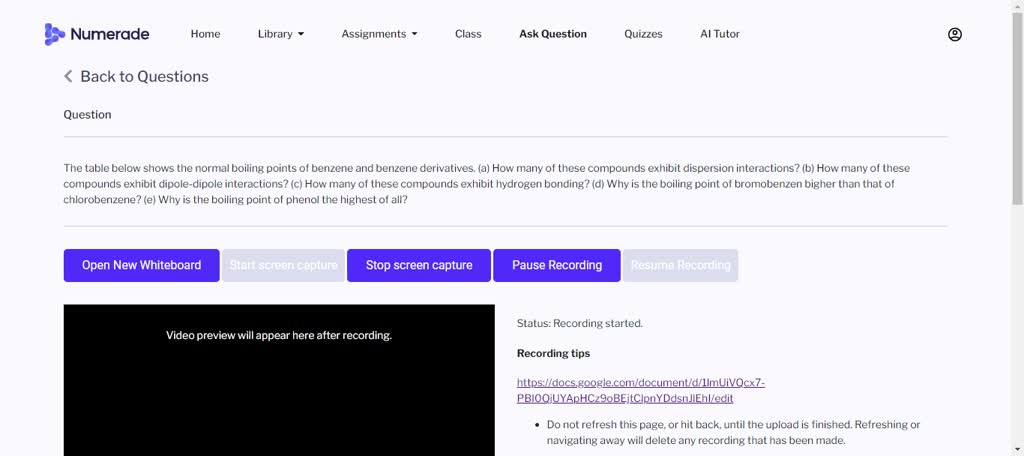Navigate to Quizzes

pyautogui.click(x=643, y=34)
